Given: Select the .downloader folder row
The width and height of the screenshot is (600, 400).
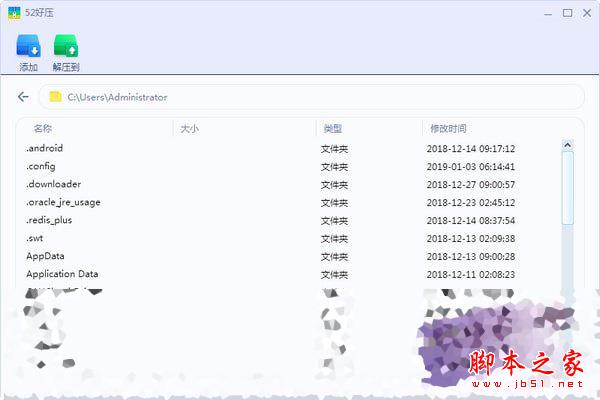Looking at the screenshot, I should click(291, 184).
